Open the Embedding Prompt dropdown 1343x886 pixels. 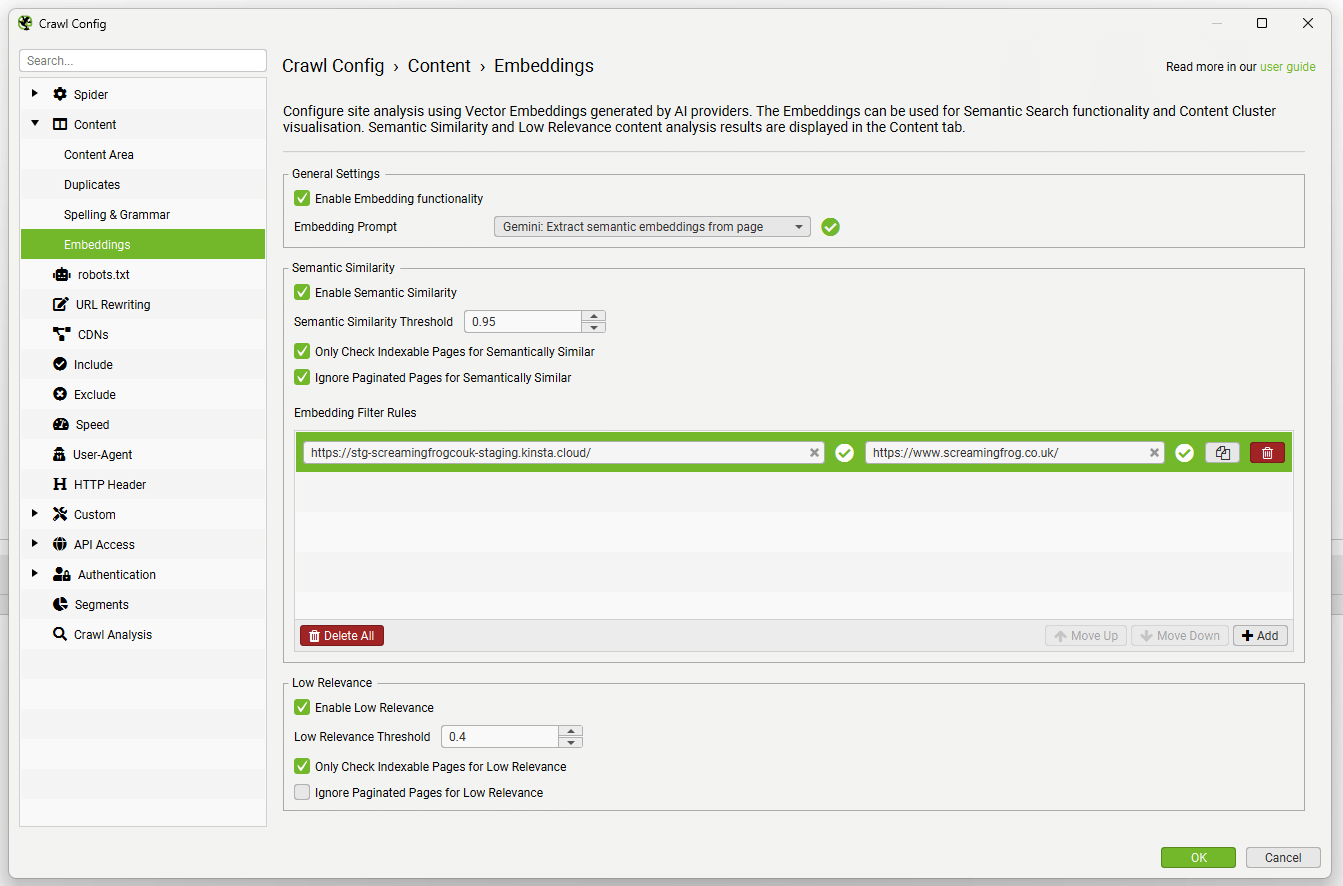[x=798, y=226]
